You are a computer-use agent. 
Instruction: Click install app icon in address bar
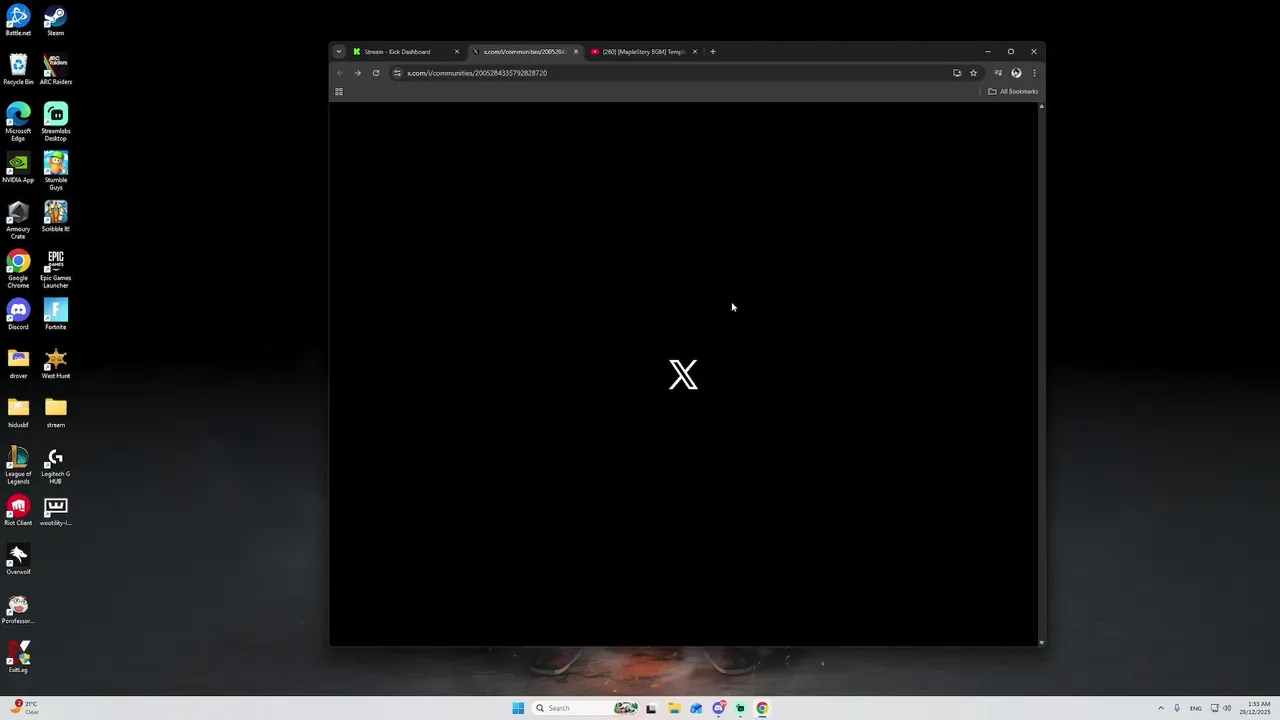[957, 73]
